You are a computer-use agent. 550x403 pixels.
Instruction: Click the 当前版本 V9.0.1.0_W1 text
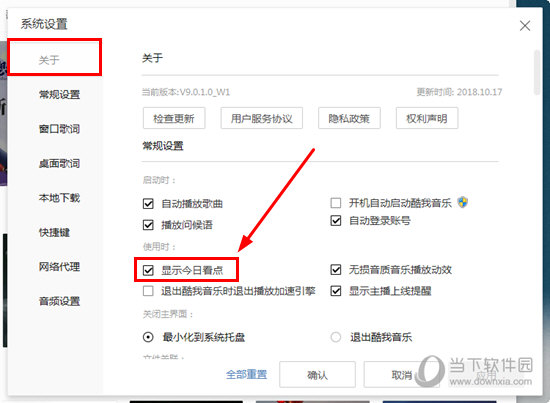point(186,92)
